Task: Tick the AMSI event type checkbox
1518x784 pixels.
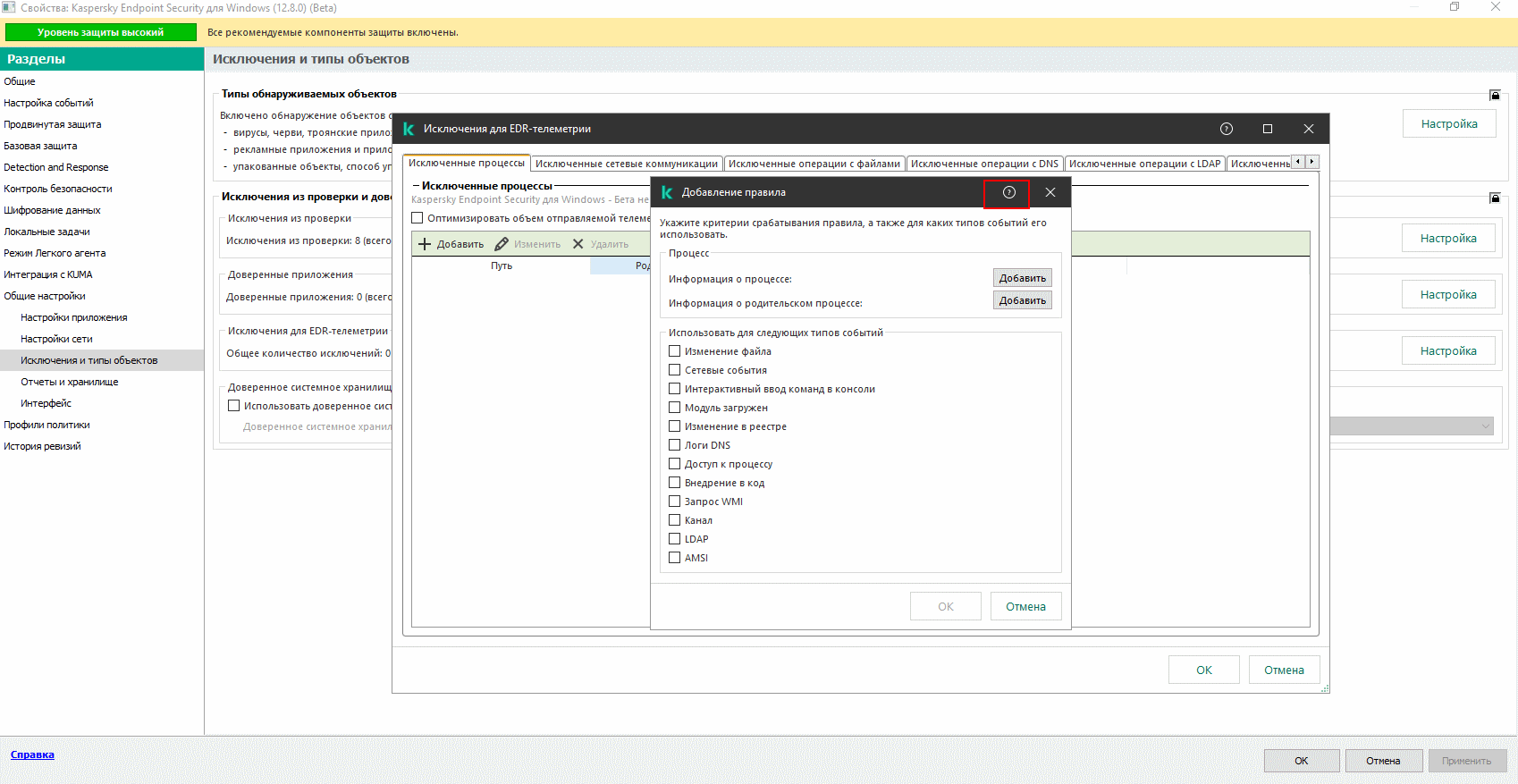Action: click(675, 558)
